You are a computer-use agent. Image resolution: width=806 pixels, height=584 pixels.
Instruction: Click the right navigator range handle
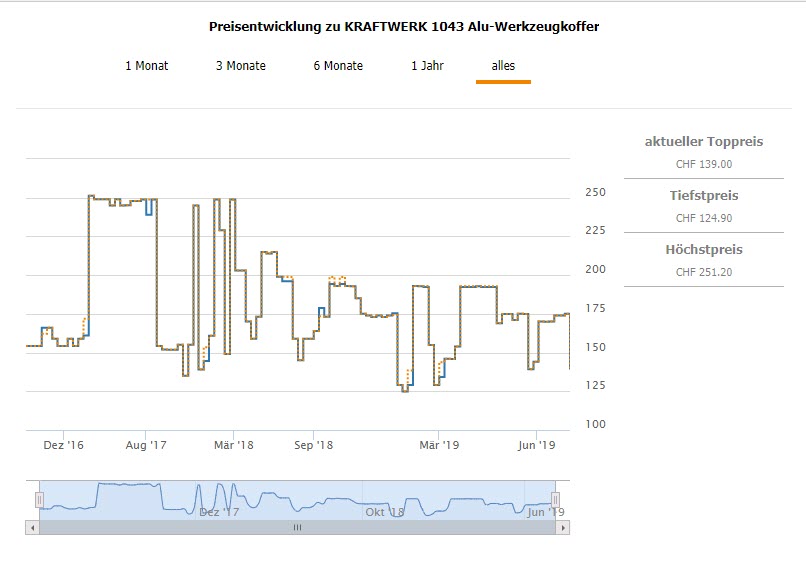click(x=555, y=499)
